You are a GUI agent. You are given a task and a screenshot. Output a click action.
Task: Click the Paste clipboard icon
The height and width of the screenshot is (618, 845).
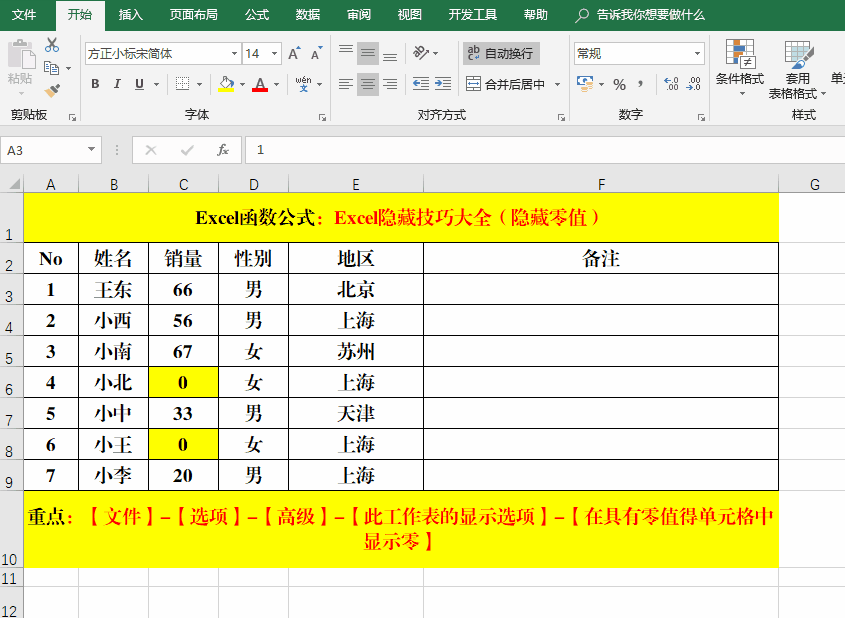click(20, 55)
